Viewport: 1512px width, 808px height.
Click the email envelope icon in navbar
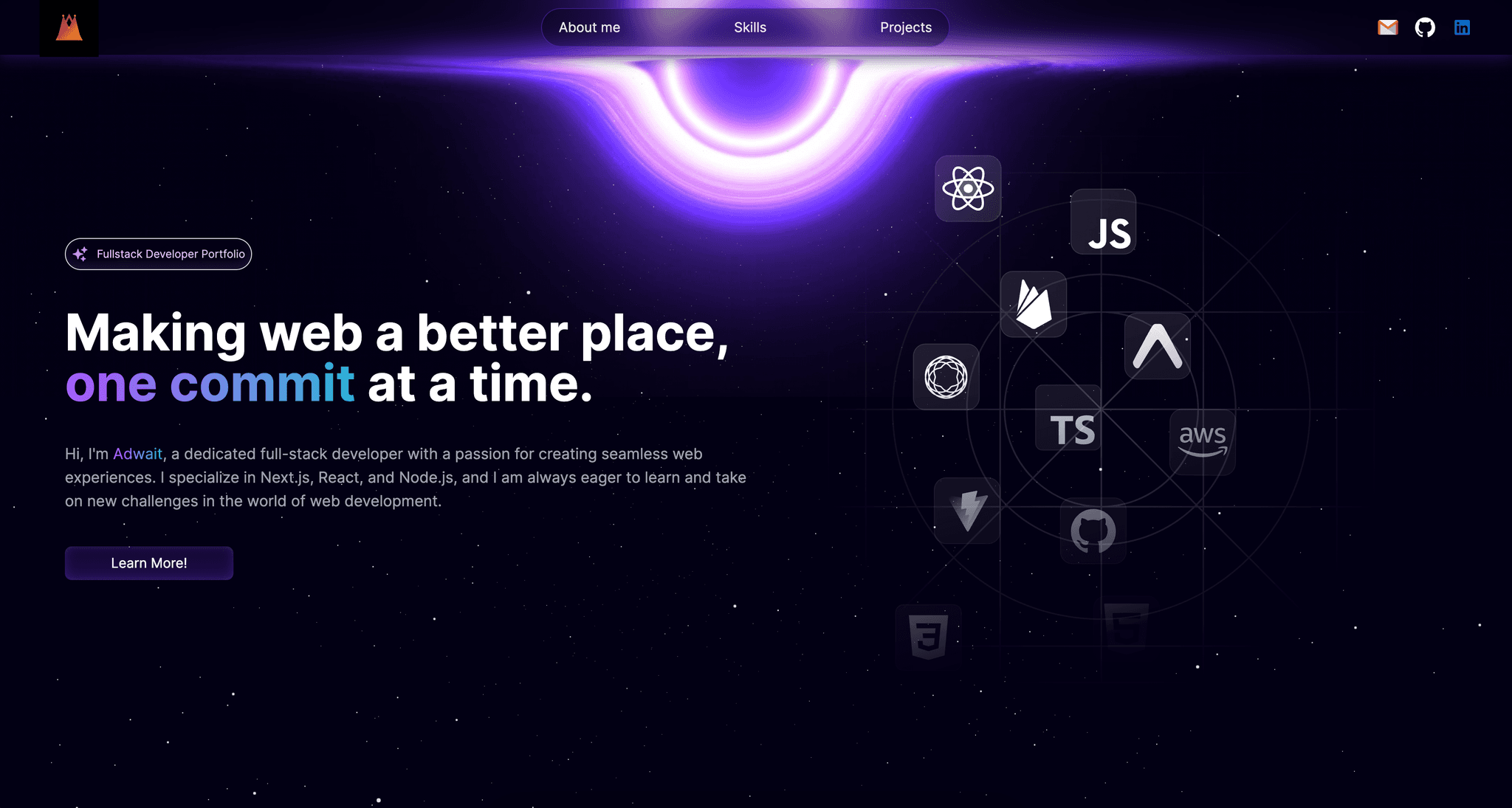pyautogui.click(x=1388, y=27)
